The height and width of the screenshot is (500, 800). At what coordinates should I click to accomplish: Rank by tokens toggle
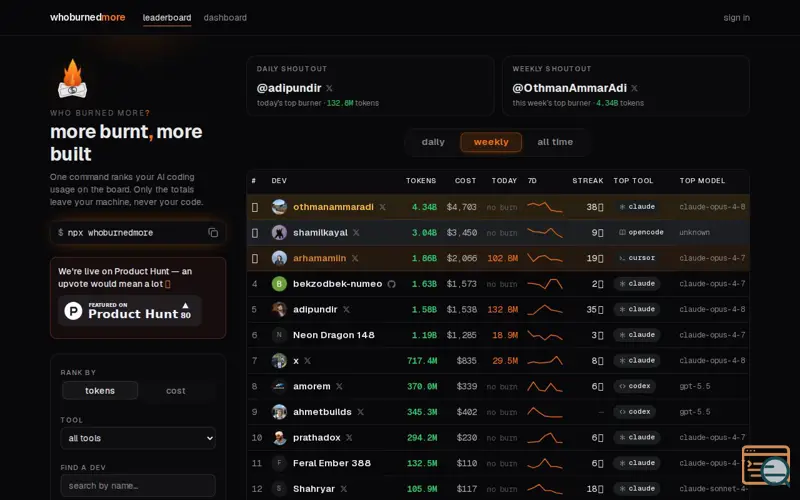(100, 391)
